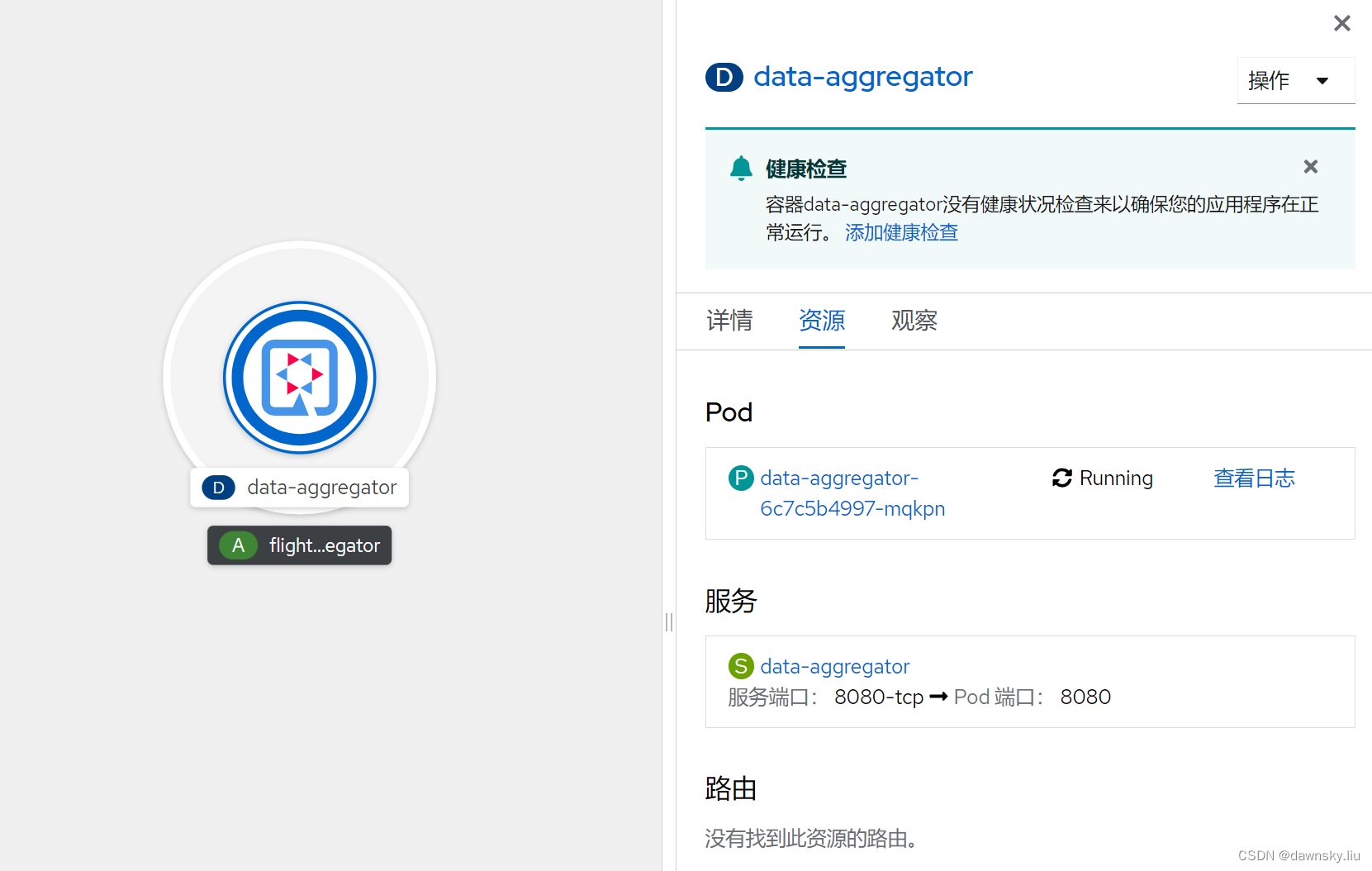
Task: Click the 路由 section heading
Action: point(731,788)
